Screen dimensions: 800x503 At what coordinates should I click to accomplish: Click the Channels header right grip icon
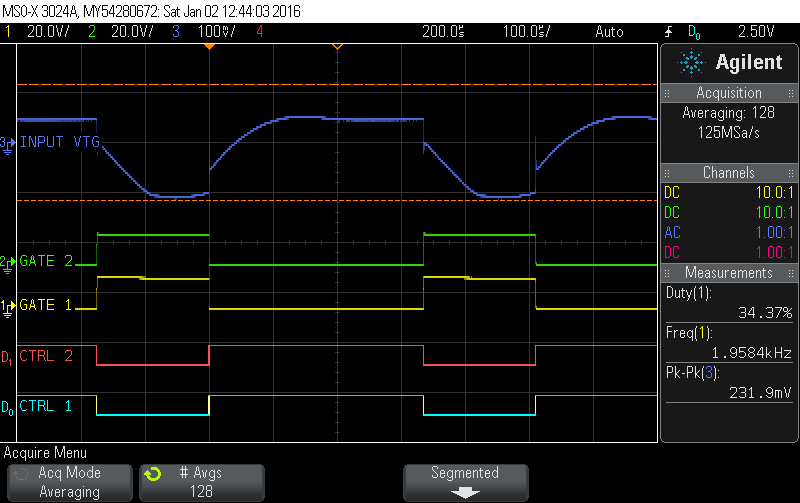point(791,173)
